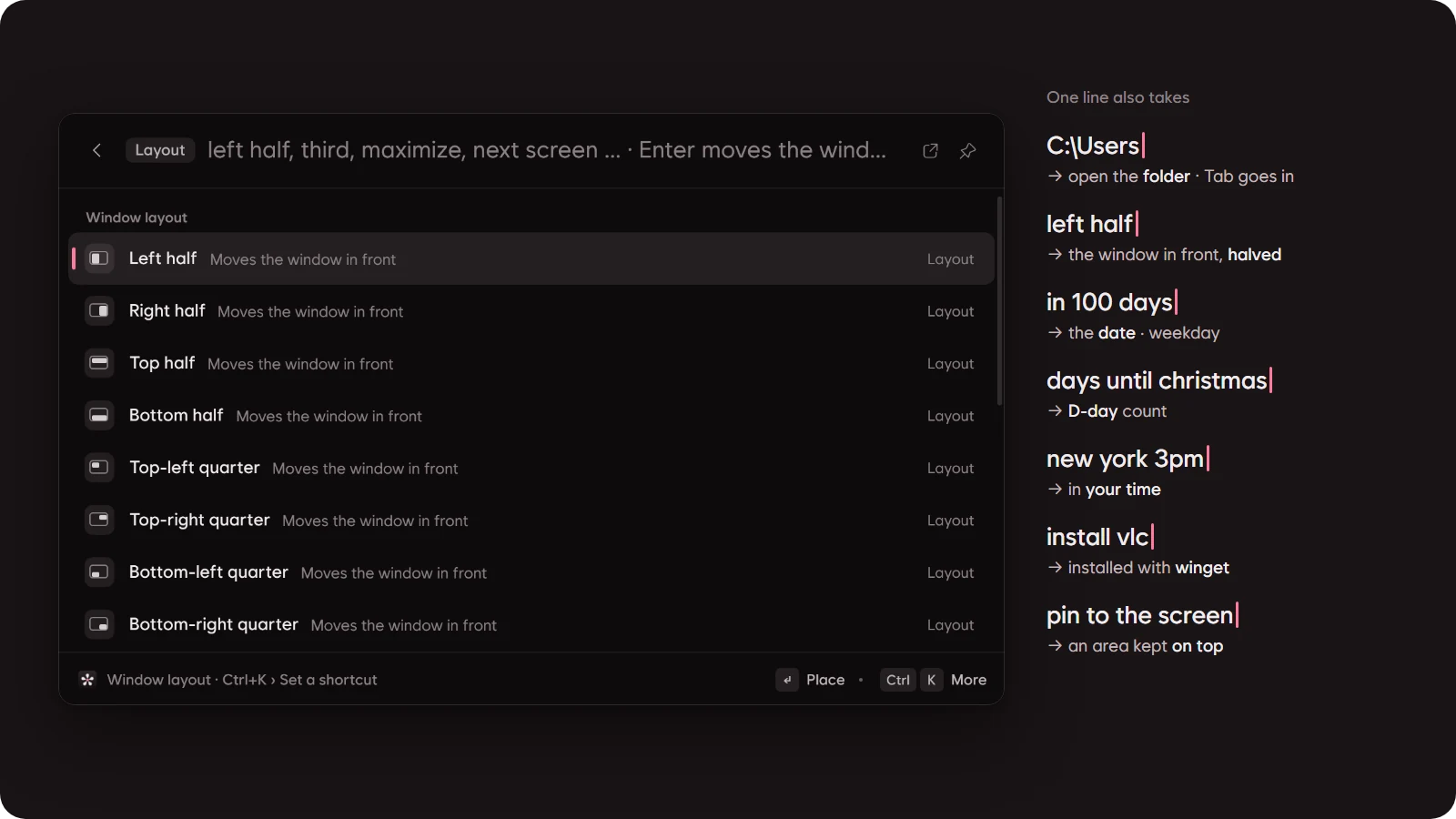Choose Bottom-right quarter from the list

[531, 624]
